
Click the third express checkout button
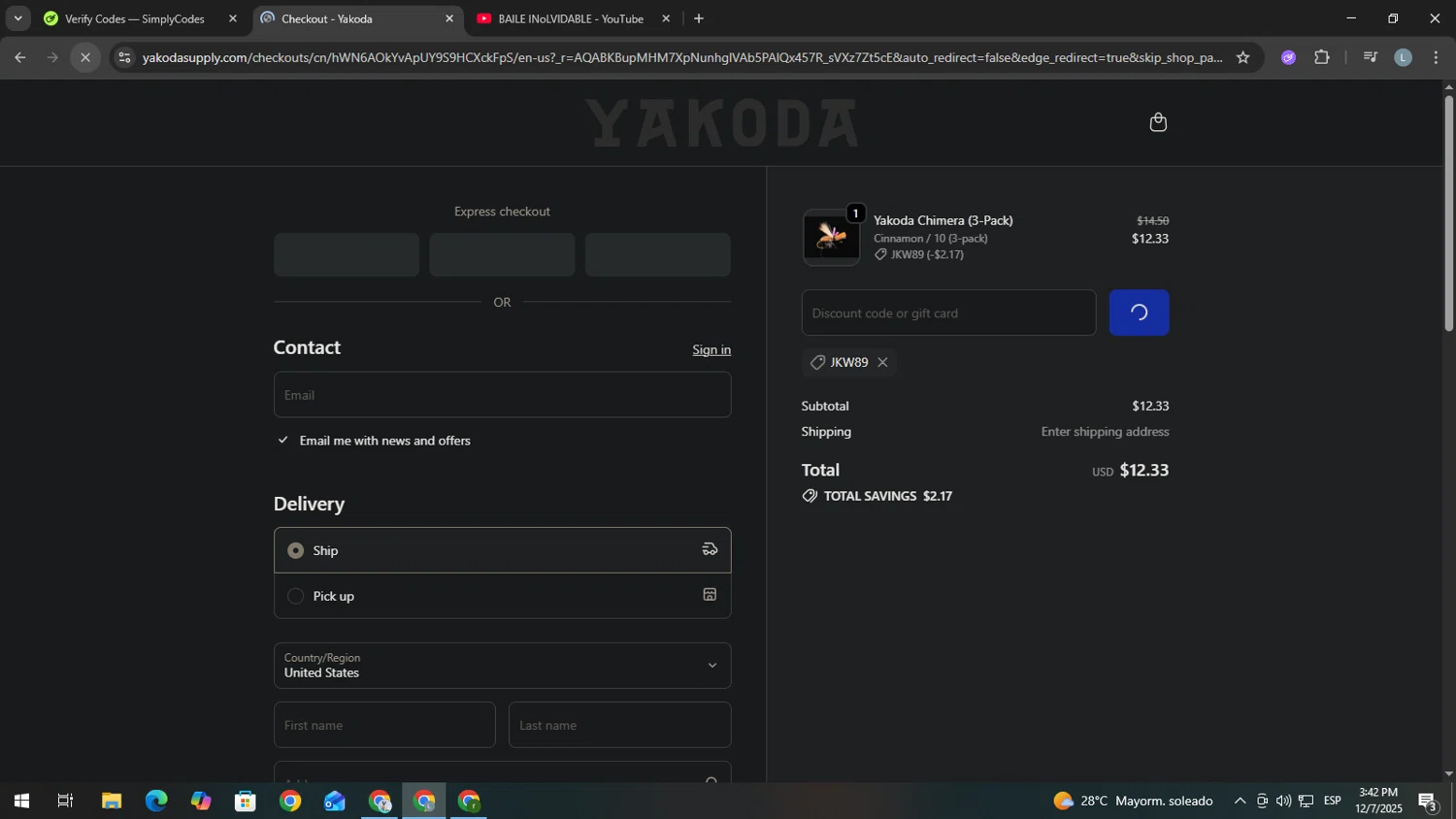(x=657, y=254)
